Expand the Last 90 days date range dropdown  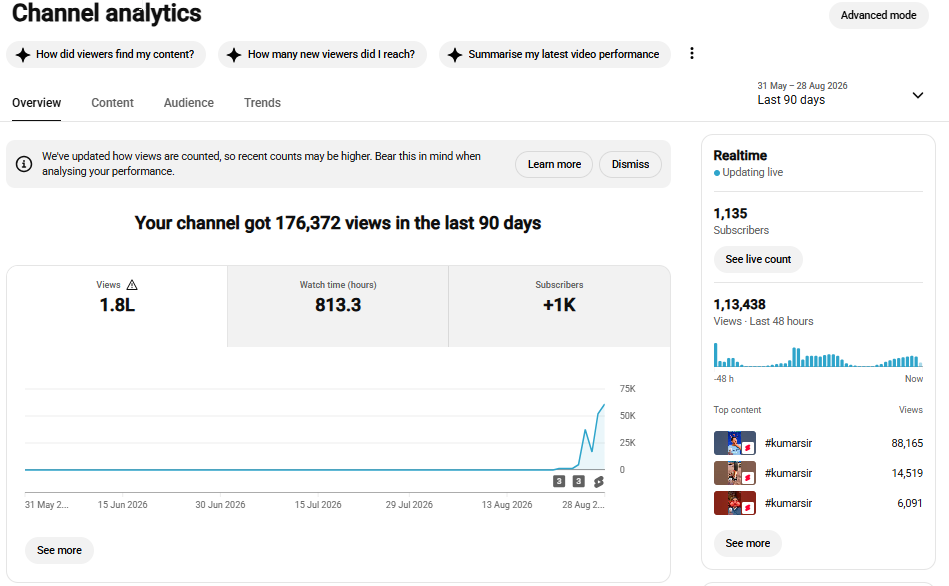coord(918,95)
